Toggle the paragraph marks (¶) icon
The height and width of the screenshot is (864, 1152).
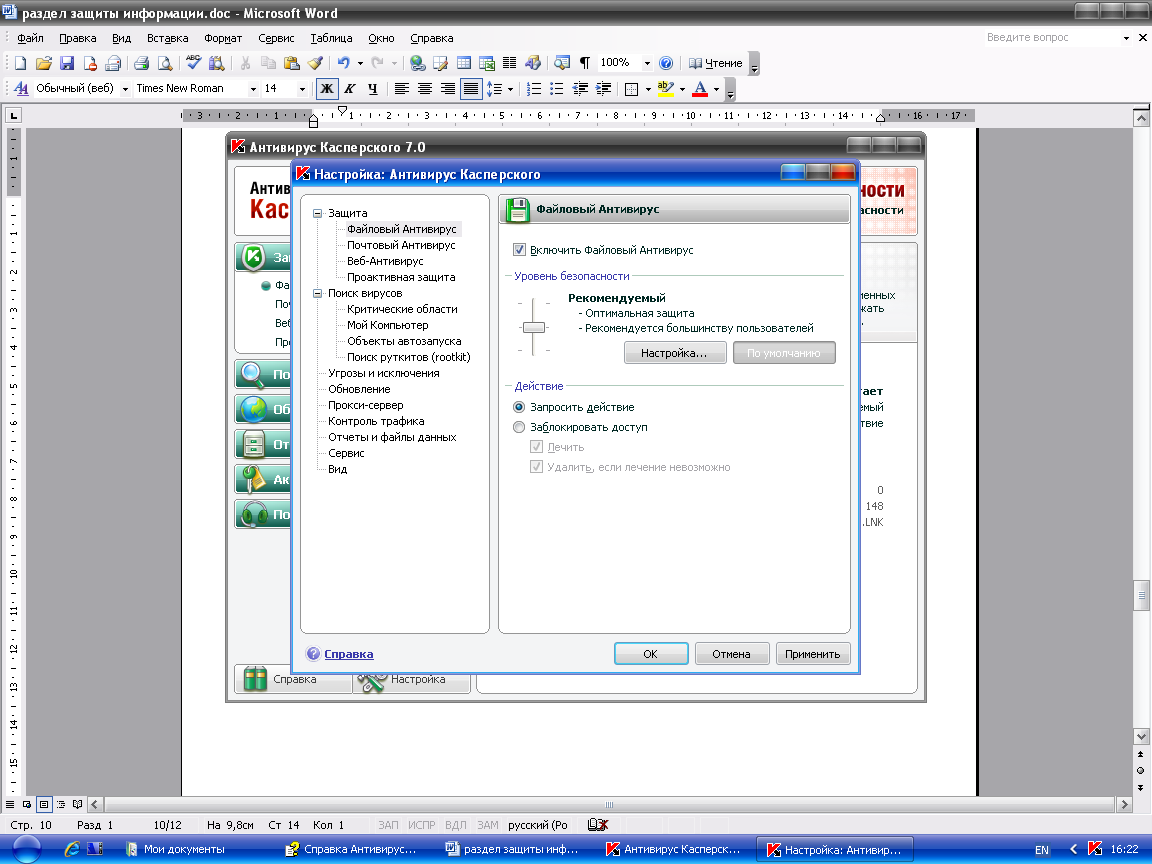coord(585,63)
